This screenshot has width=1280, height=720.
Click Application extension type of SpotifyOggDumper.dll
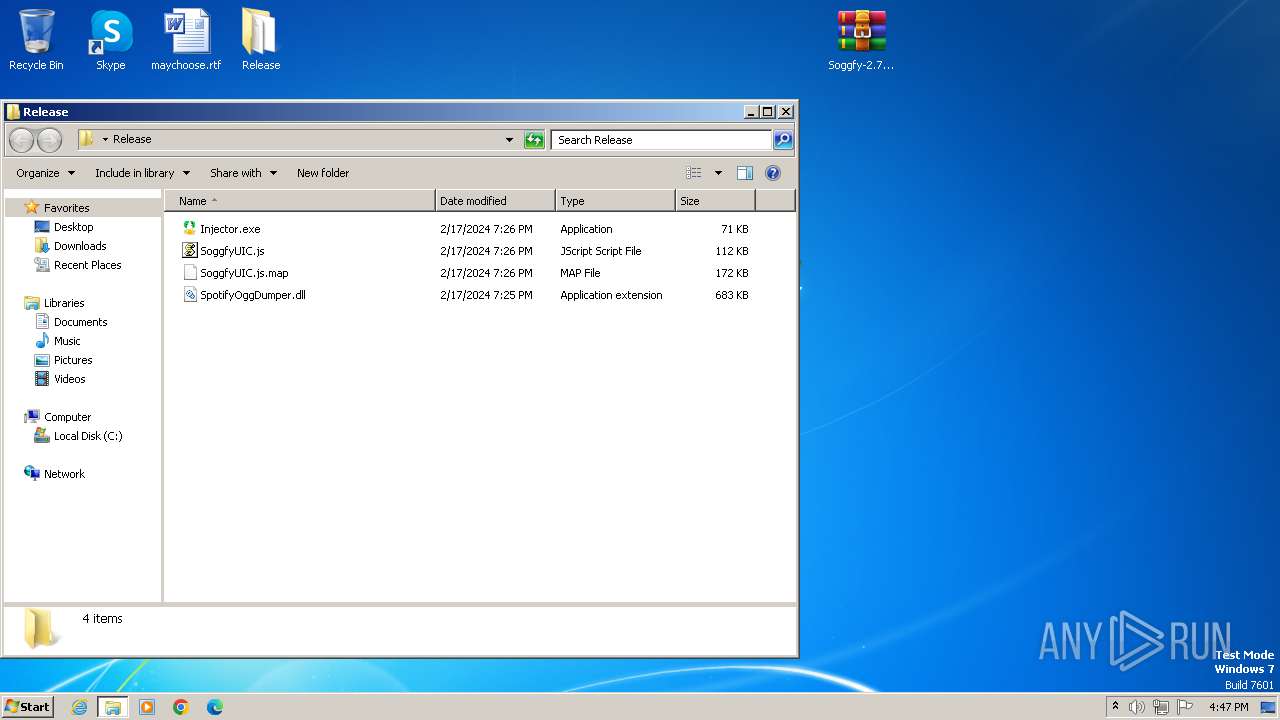(611, 295)
